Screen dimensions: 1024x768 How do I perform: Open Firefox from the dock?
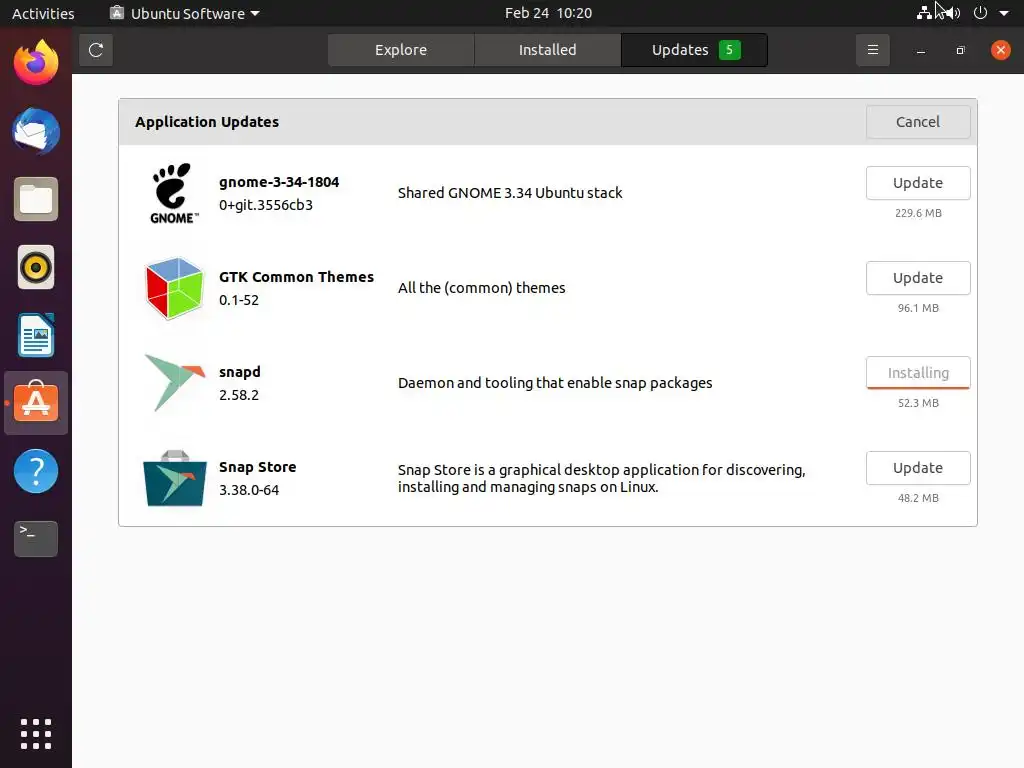coord(36,63)
